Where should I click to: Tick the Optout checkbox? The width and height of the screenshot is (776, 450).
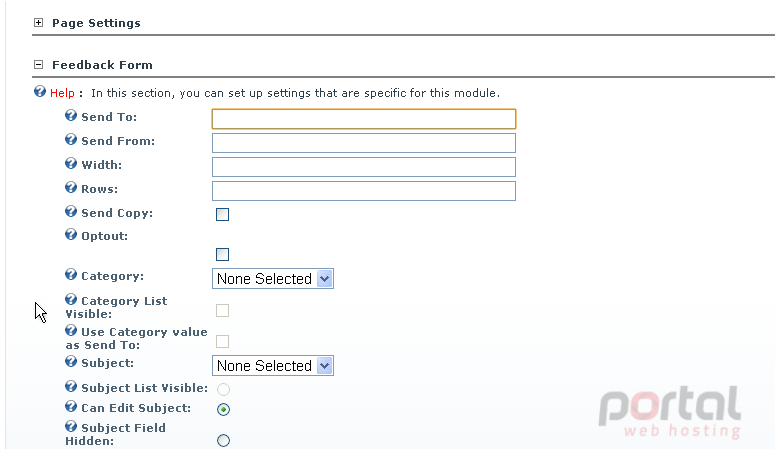click(x=222, y=254)
